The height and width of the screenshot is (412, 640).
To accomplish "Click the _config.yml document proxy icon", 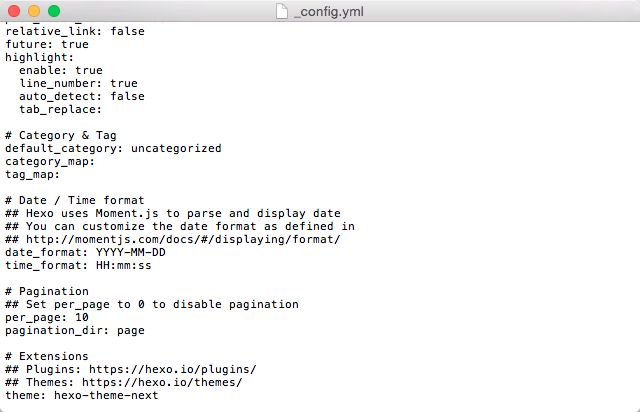I will tap(282, 11).
